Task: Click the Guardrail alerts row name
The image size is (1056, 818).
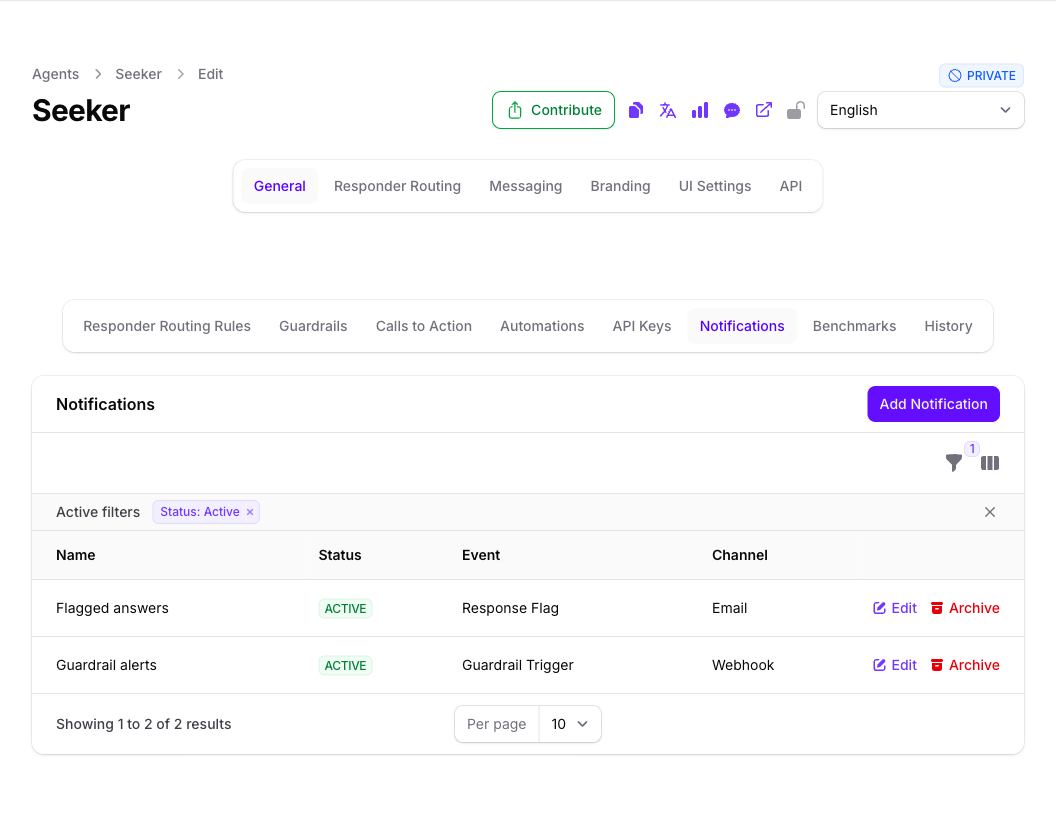Action: tap(106, 665)
